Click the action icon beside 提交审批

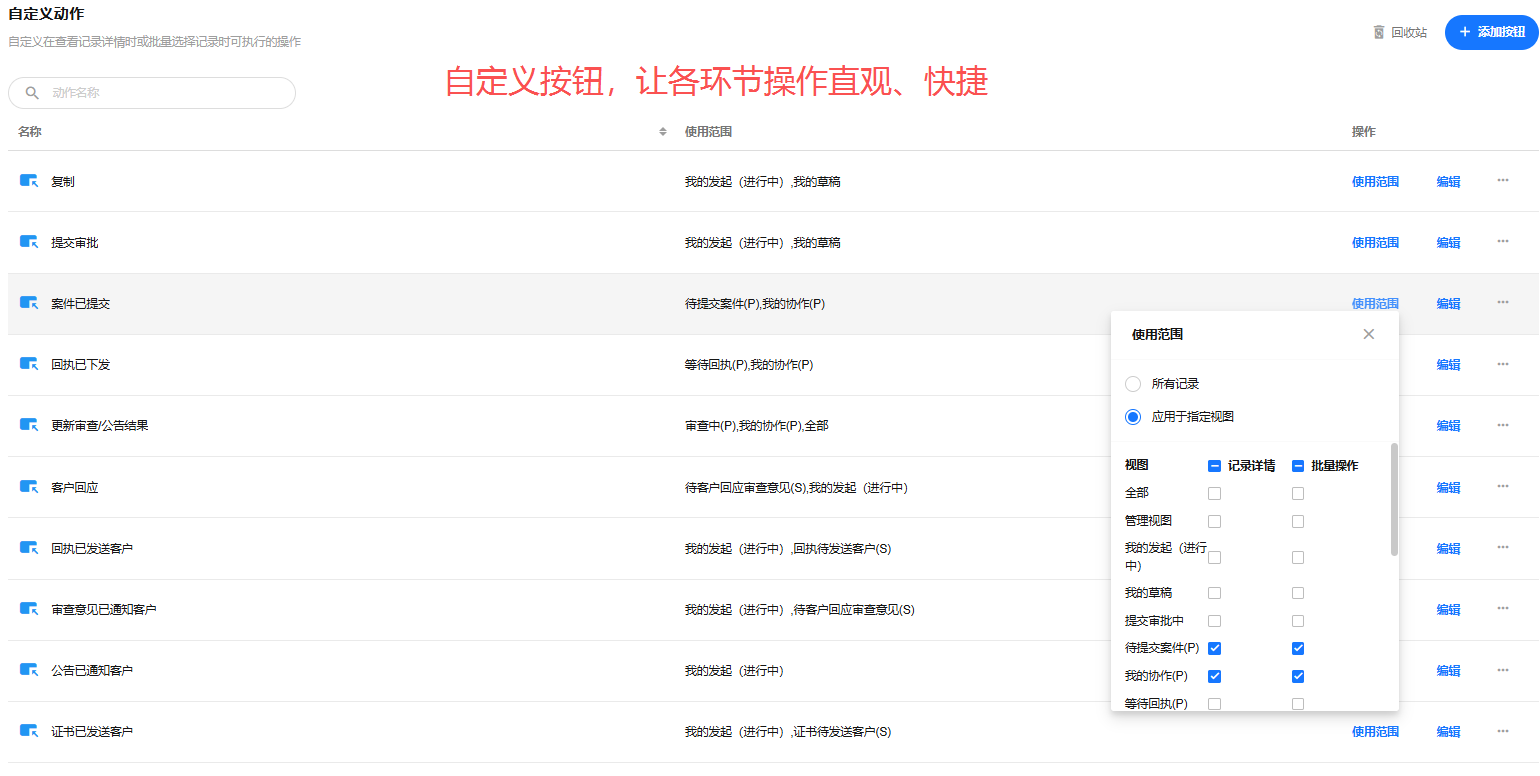[x=29, y=242]
